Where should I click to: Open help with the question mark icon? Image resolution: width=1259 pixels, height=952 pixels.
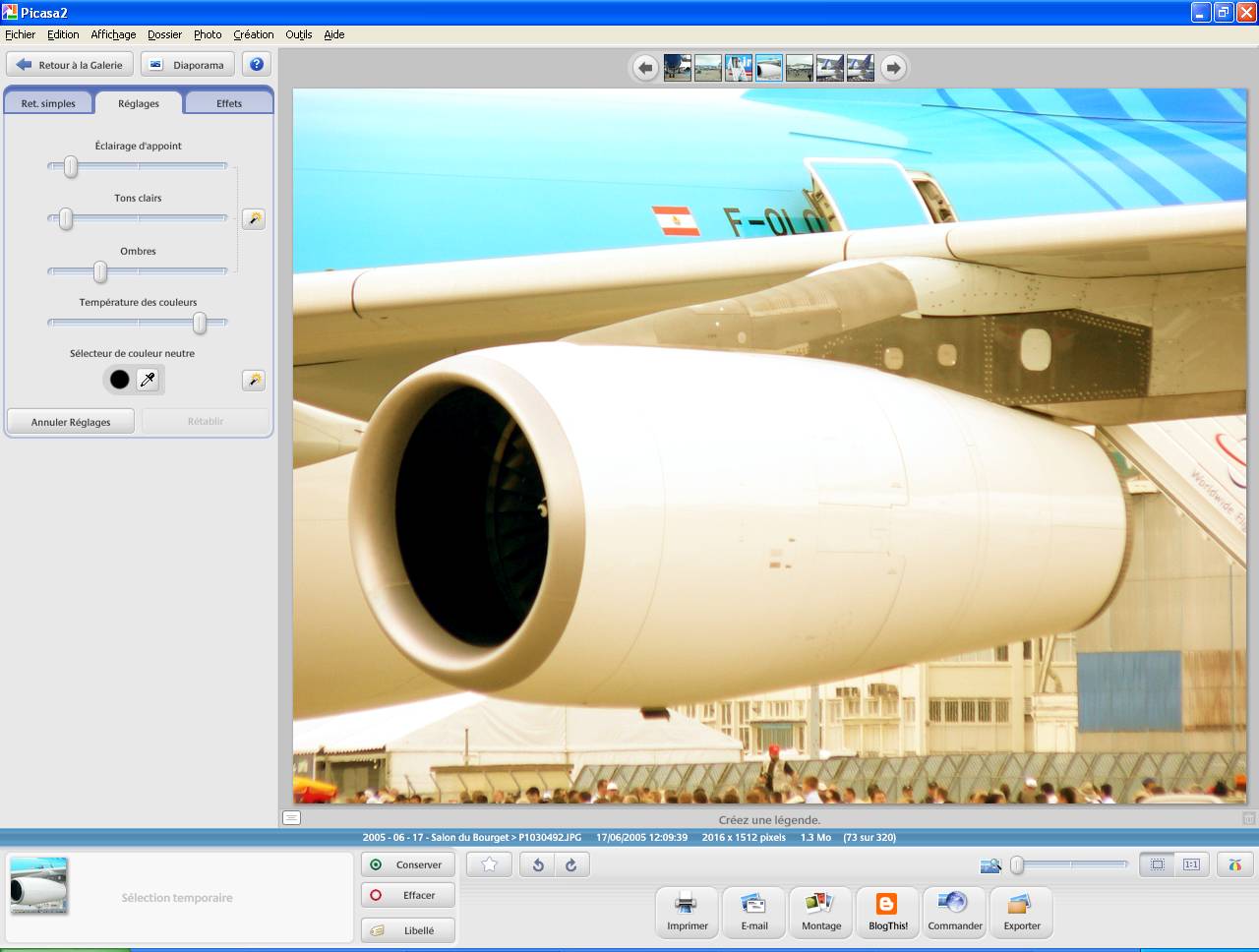[257, 65]
